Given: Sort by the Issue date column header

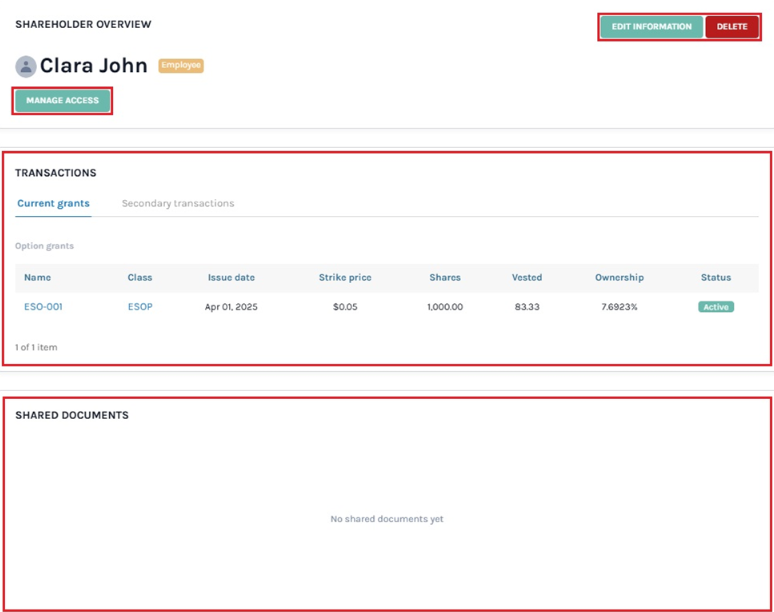Looking at the screenshot, I should tap(231, 277).
